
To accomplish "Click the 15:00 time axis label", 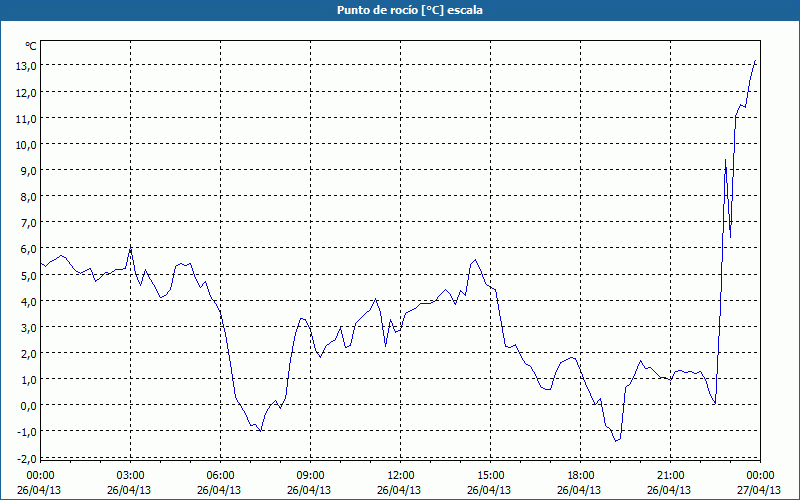I will coord(490,476).
